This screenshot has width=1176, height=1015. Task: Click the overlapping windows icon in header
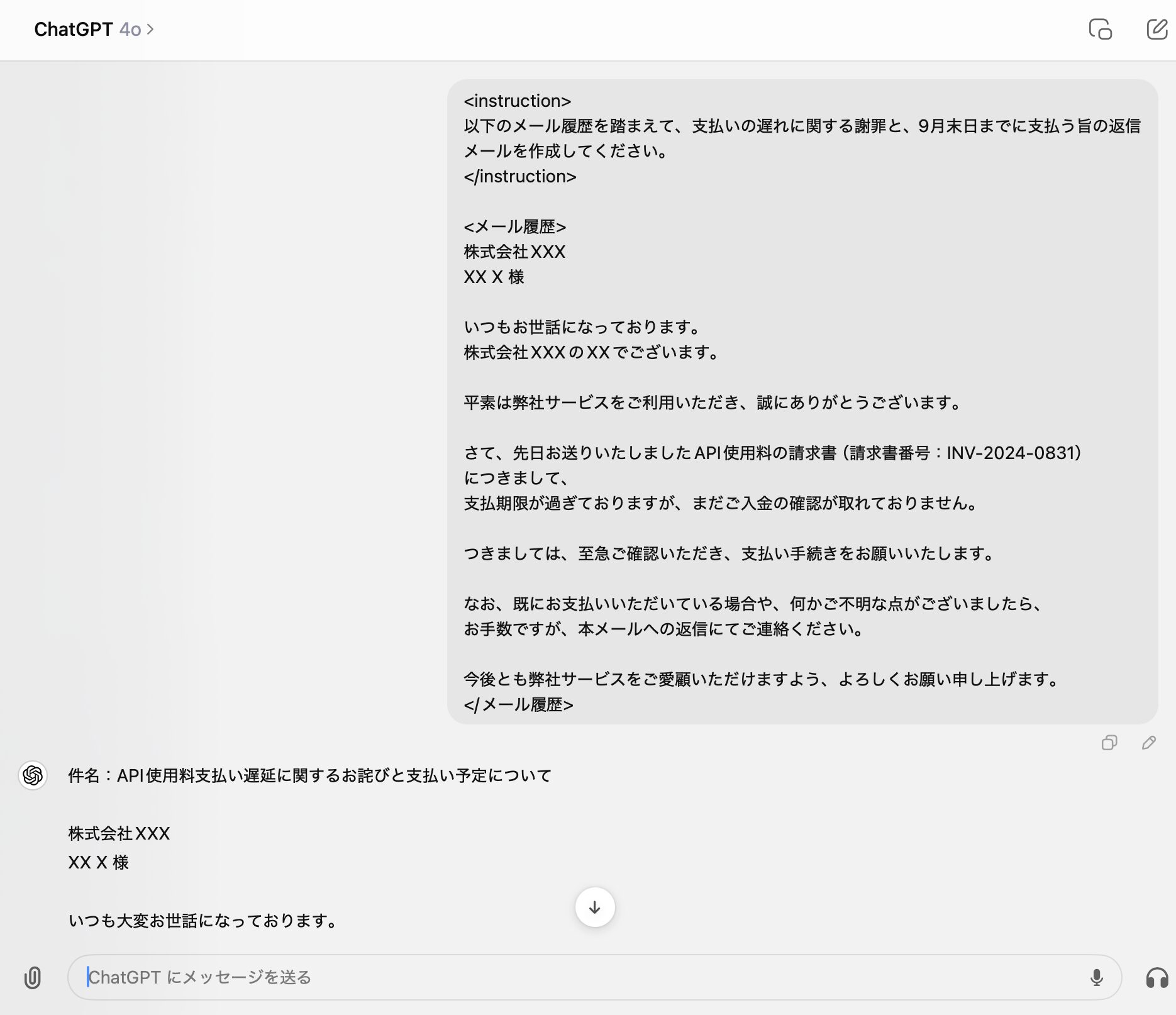pos(1100,30)
